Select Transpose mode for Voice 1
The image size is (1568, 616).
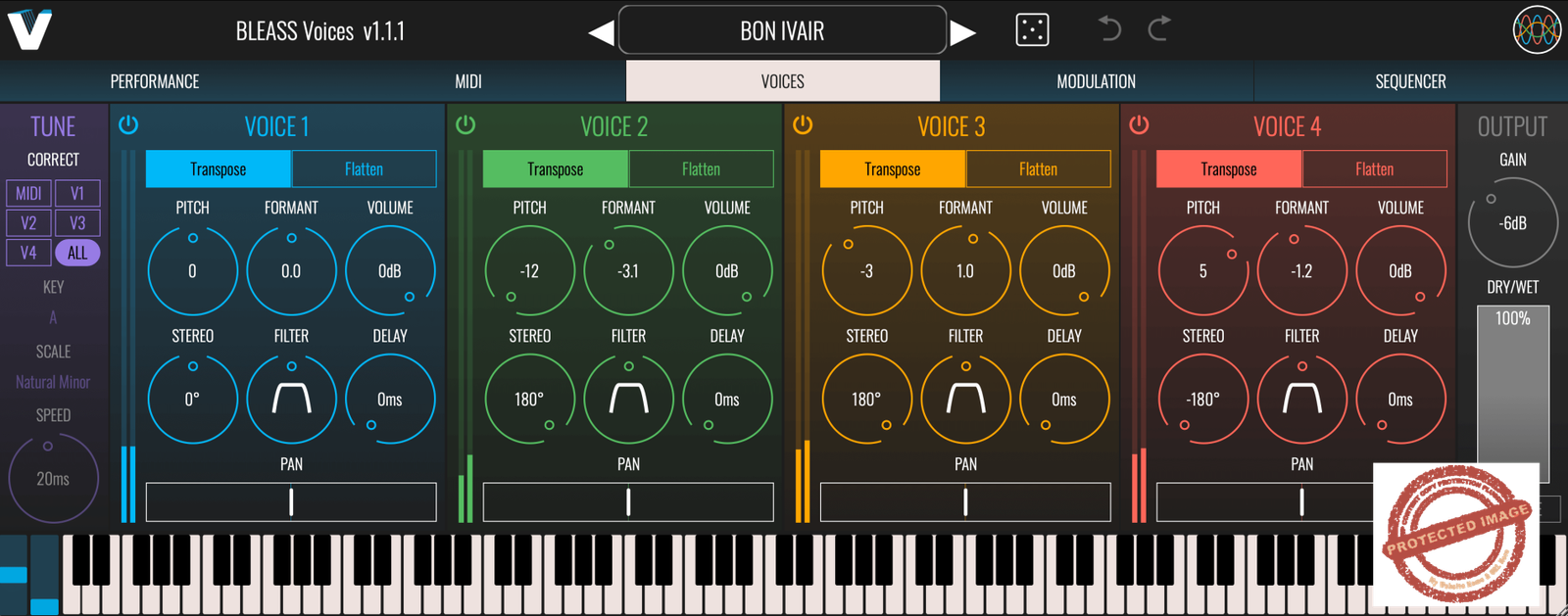(219, 169)
